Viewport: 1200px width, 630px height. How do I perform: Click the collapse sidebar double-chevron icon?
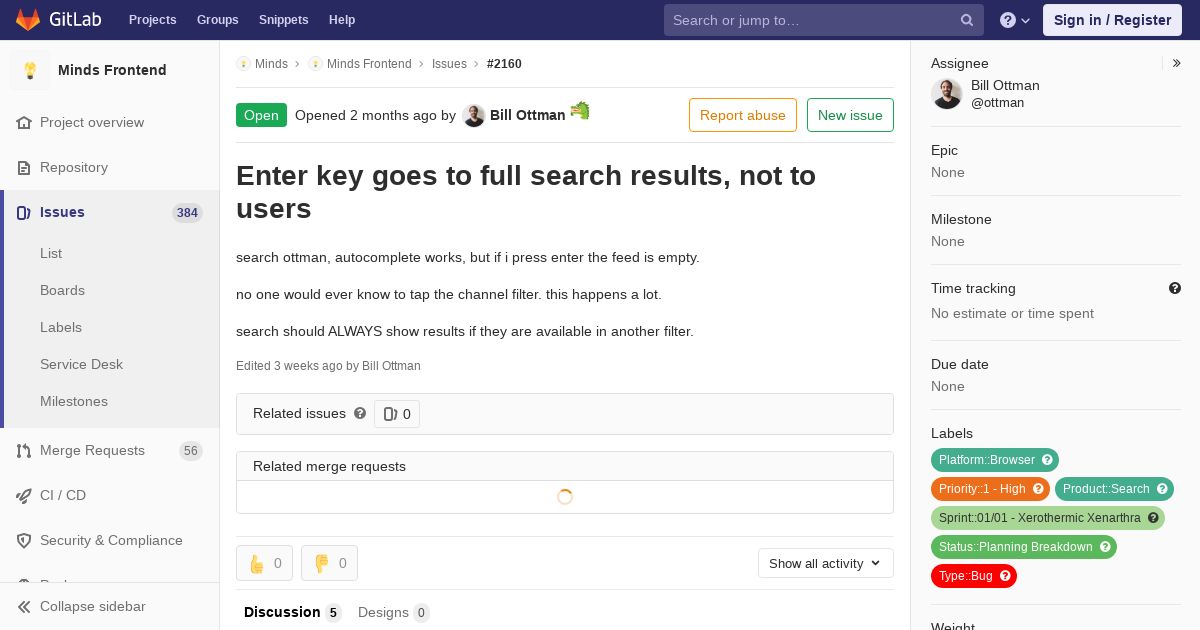(x=24, y=607)
